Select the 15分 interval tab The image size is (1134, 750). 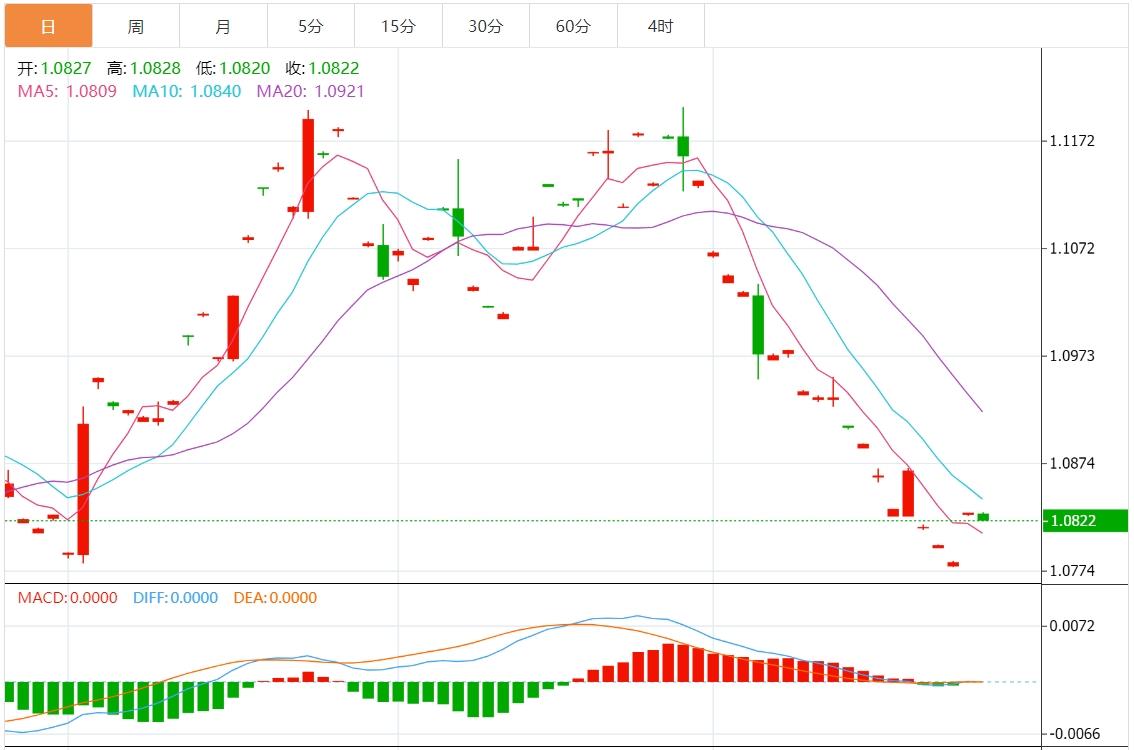398,26
